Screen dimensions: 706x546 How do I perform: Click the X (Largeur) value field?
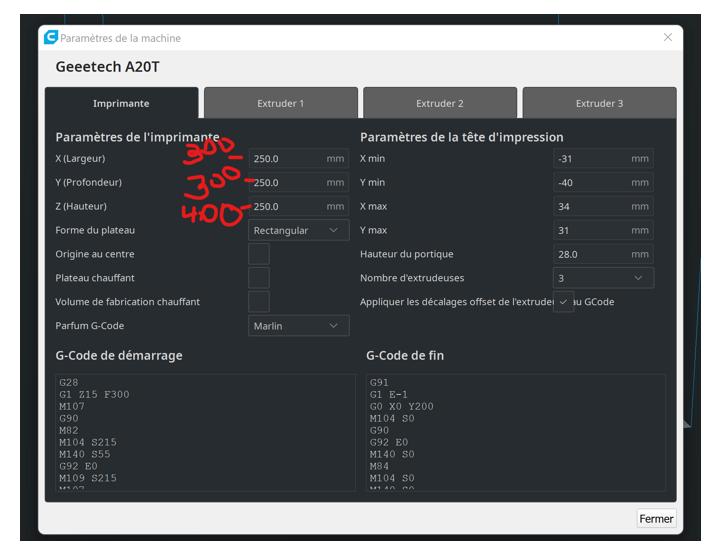(299, 158)
